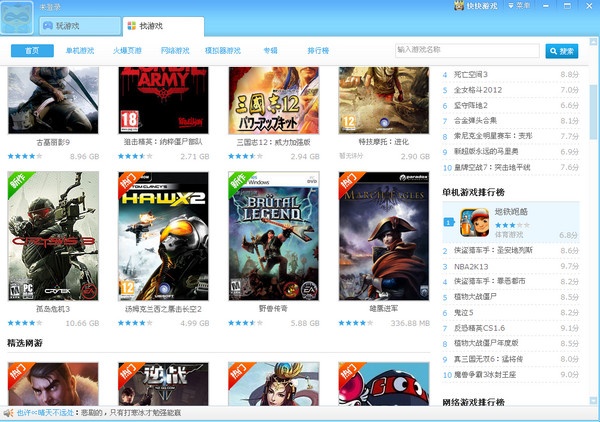
Task: Click the star rating under 古墓丽影9
Action: pyautogui.click(x=25, y=156)
